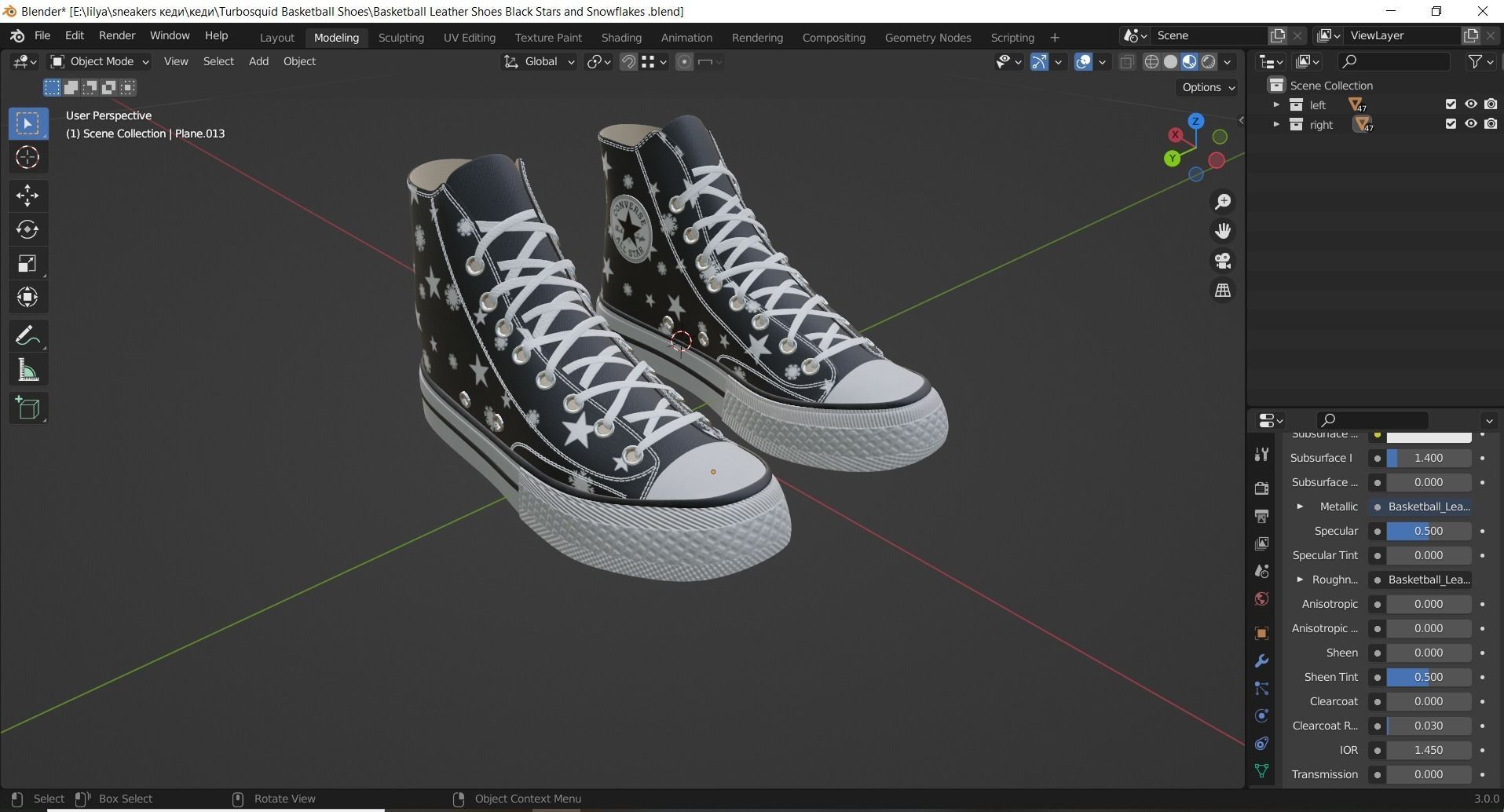The height and width of the screenshot is (812, 1504).
Task: Open the outliner filter dropdown
Action: [x=1480, y=61]
